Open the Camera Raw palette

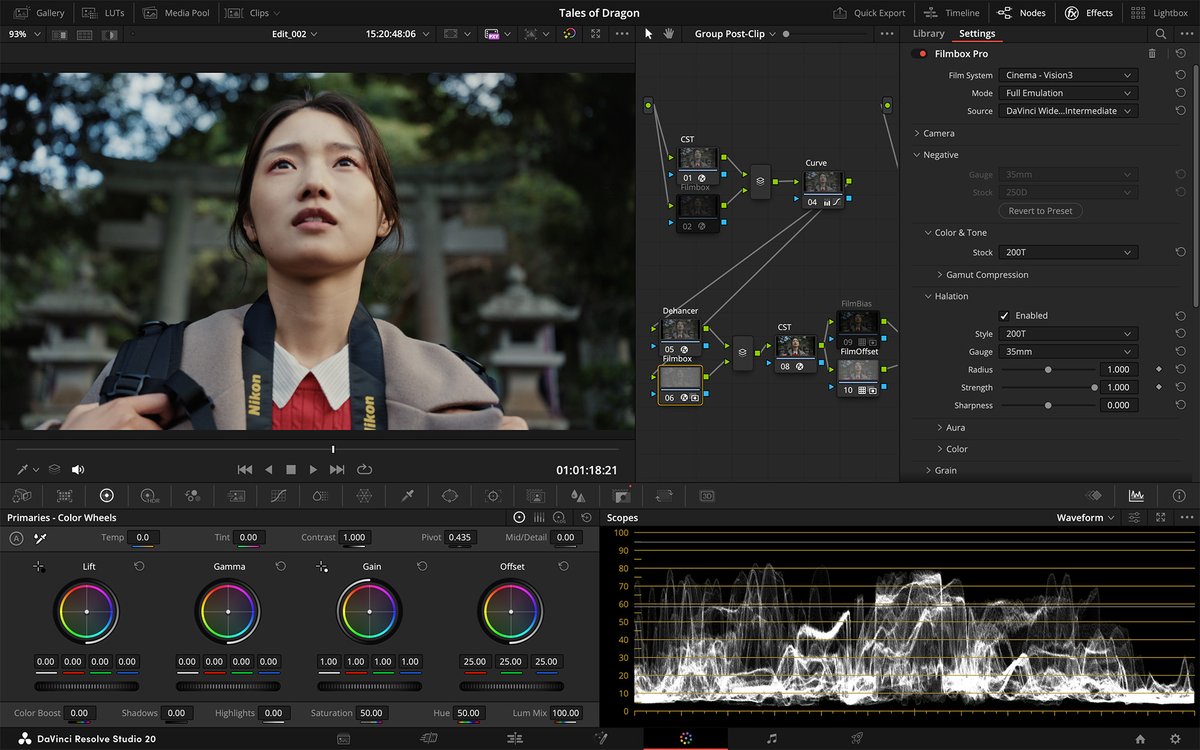coord(21,495)
